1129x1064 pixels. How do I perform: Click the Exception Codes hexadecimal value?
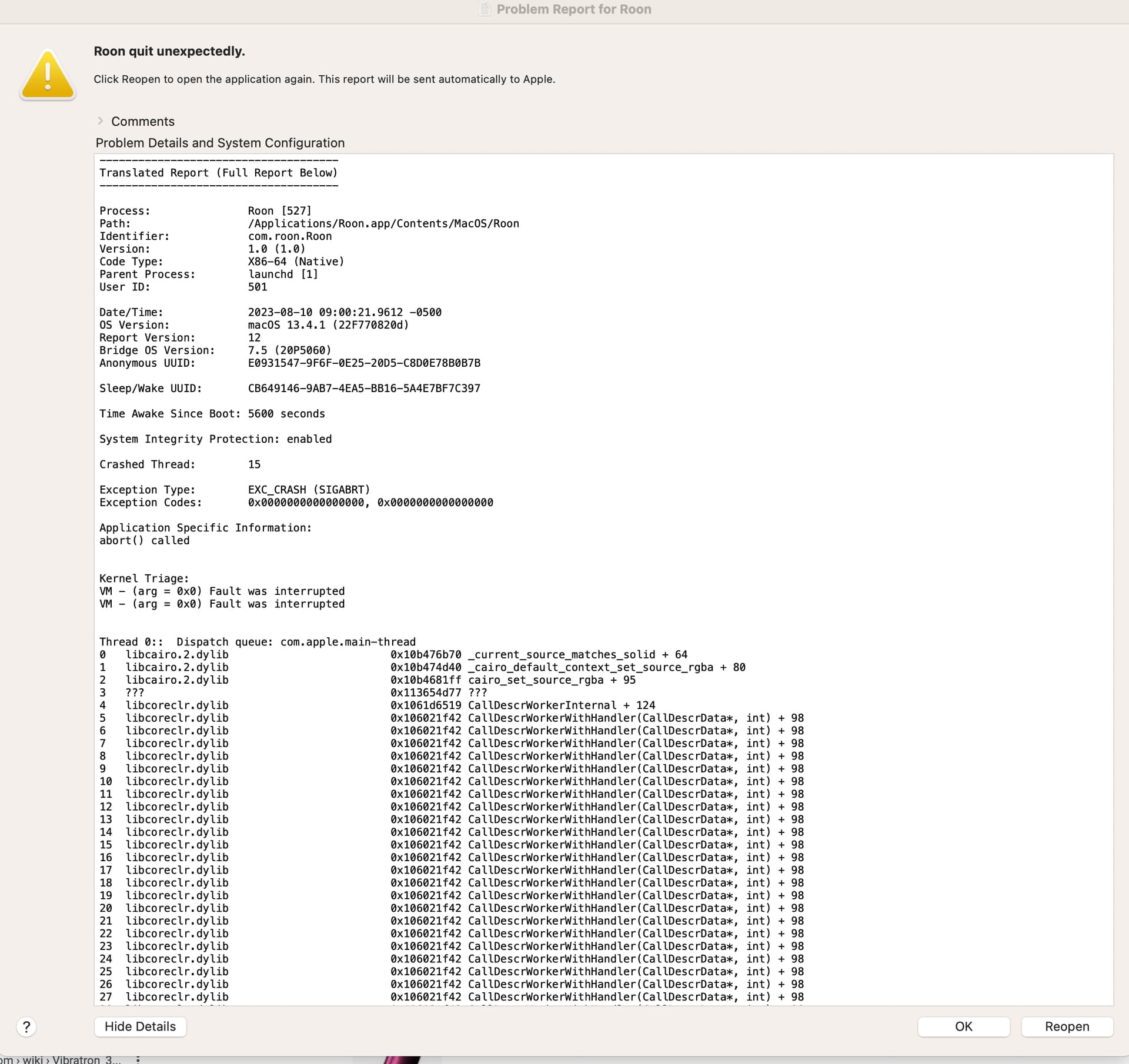click(370, 502)
